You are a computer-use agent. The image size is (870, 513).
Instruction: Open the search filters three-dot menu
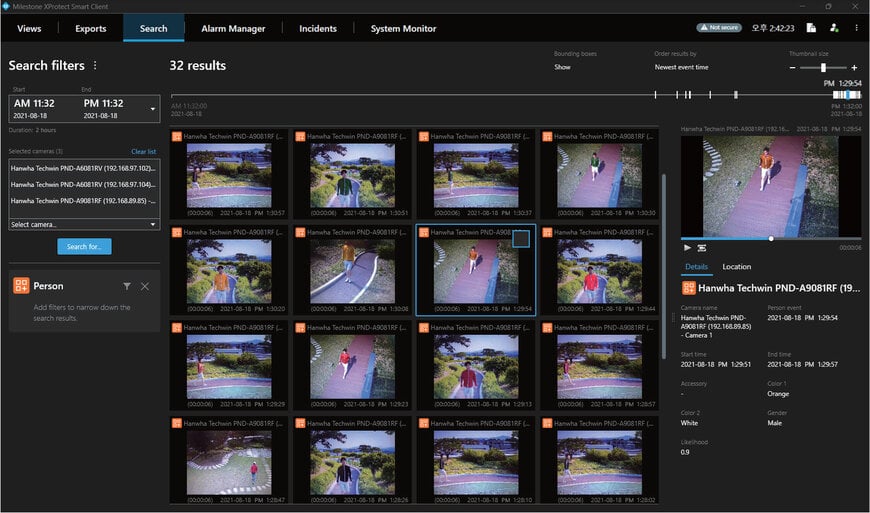pos(95,65)
